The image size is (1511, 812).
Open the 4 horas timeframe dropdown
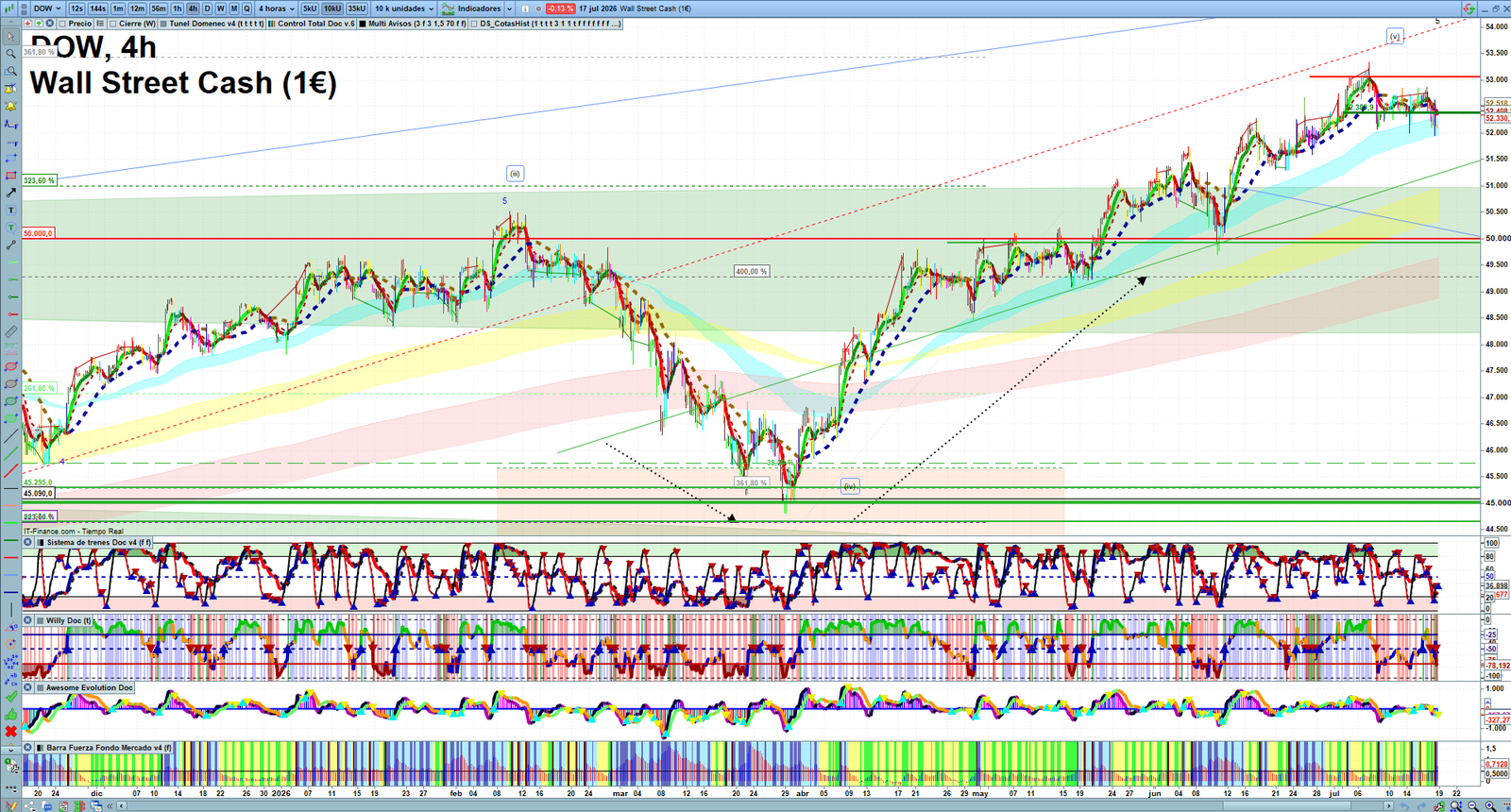[276, 8]
